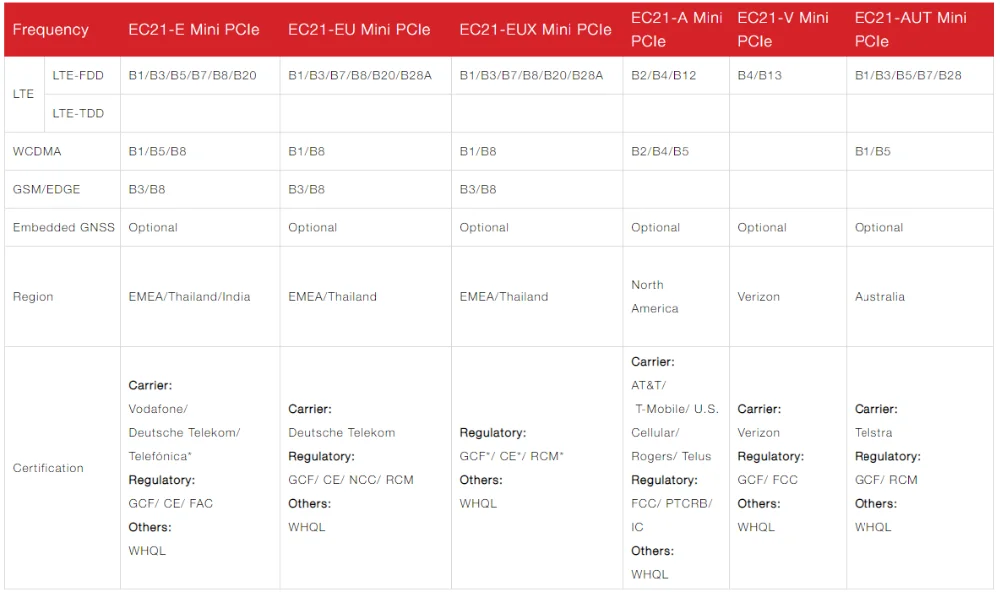The height and width of the screenshot is (592, 1000).
Task: Select the Region row label
Action: click(33, 297)
